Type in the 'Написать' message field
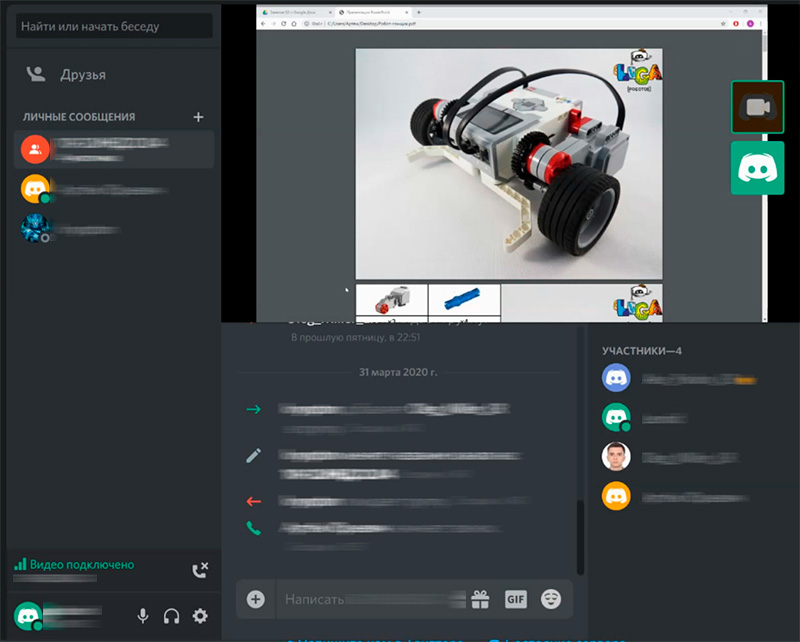Image resolution: width=800 pixels, height=642 pixels. tap(370, 599)
